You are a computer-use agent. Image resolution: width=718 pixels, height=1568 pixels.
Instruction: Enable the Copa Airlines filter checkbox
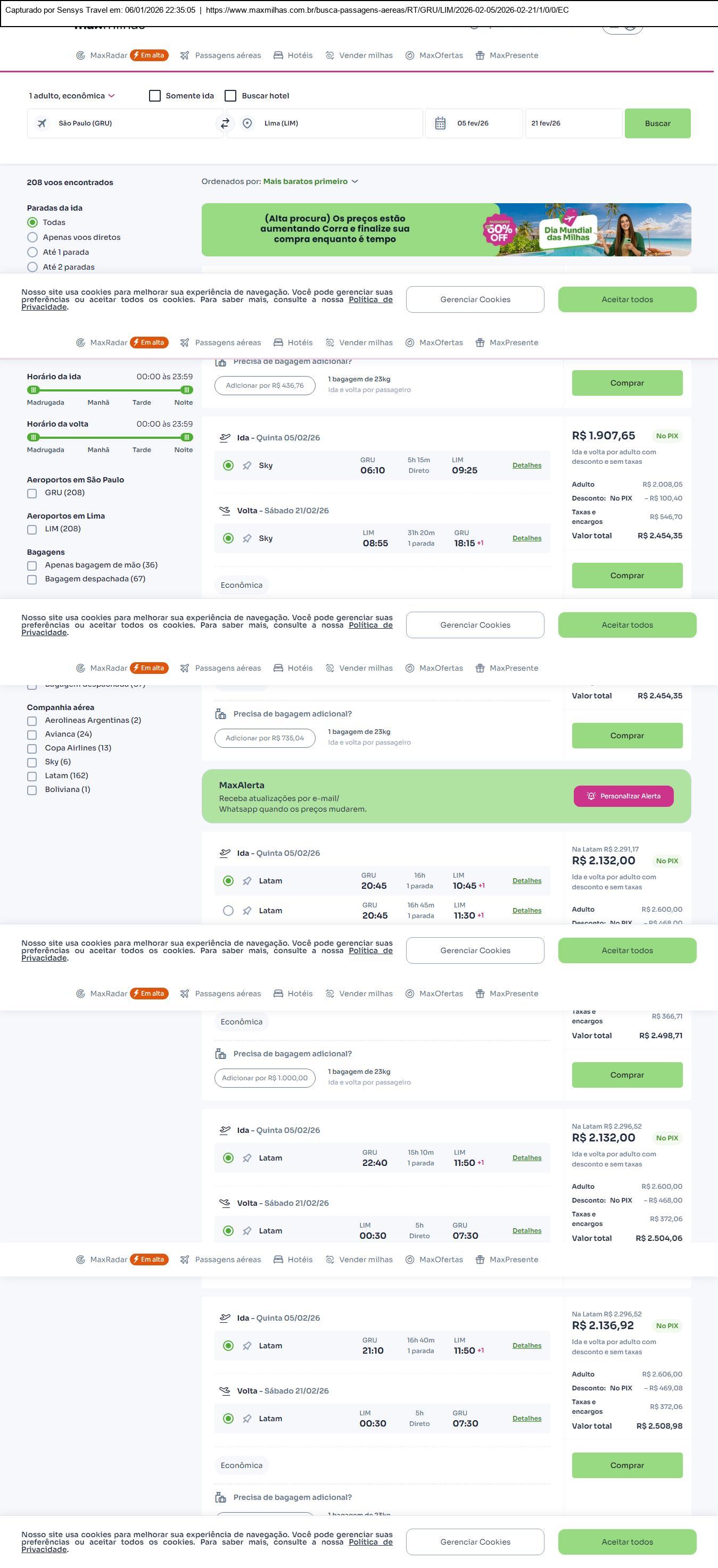point(32,748)
